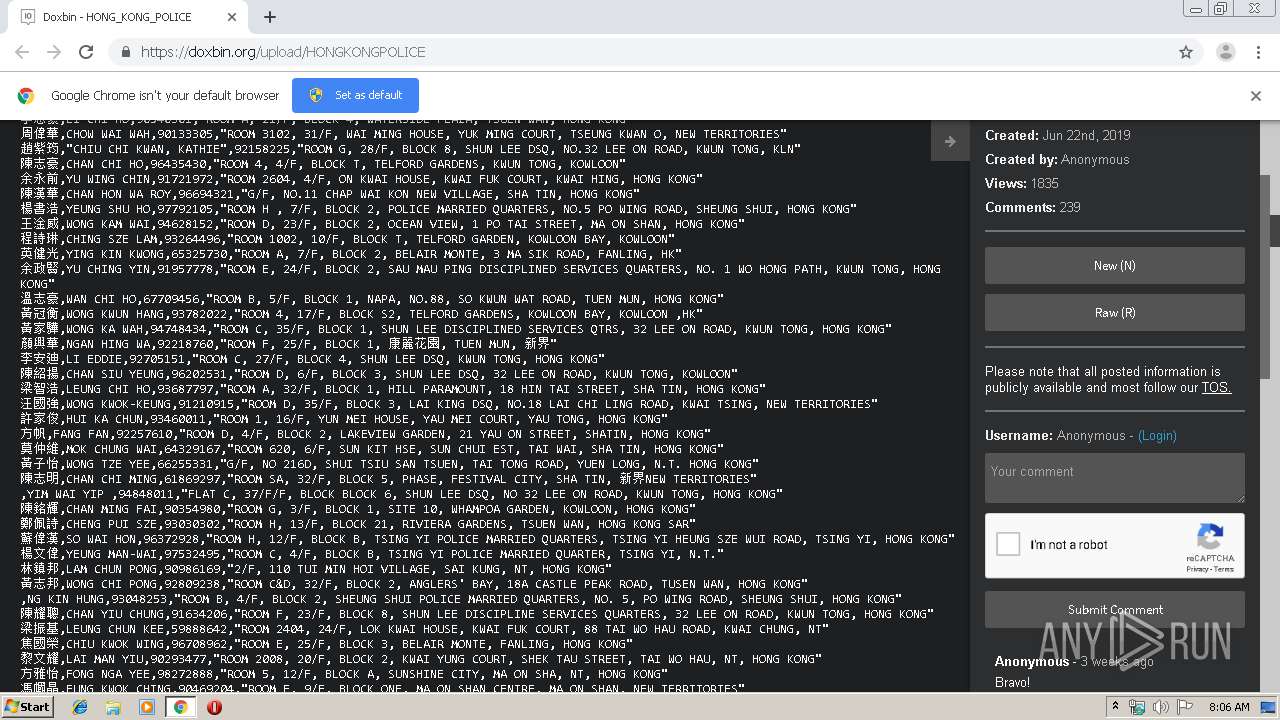Click the "Bravo!" comment text
The height and width of the screenshot is (720, 1280).
pos(1012,683)
